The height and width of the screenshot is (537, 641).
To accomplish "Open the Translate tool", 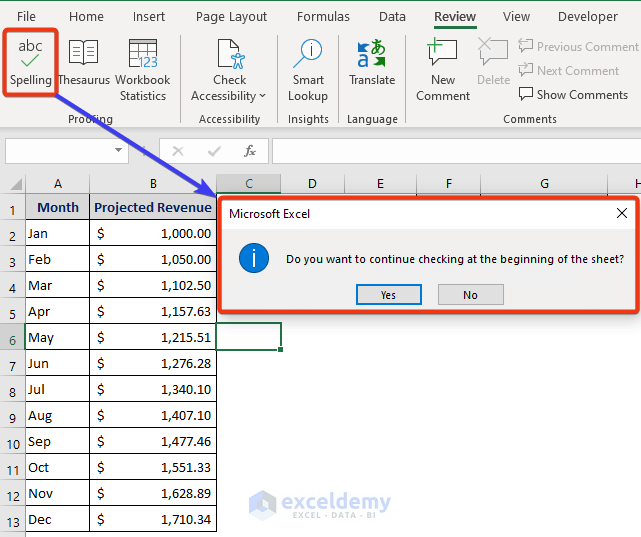I will pos(372,62).
